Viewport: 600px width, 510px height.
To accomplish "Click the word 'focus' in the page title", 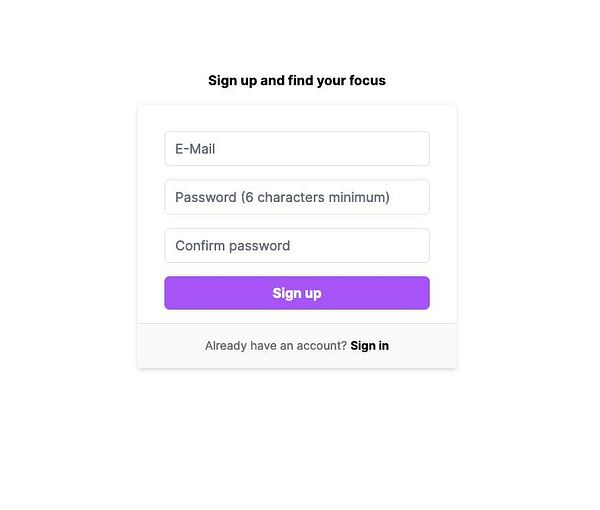I will click(367, 80).
